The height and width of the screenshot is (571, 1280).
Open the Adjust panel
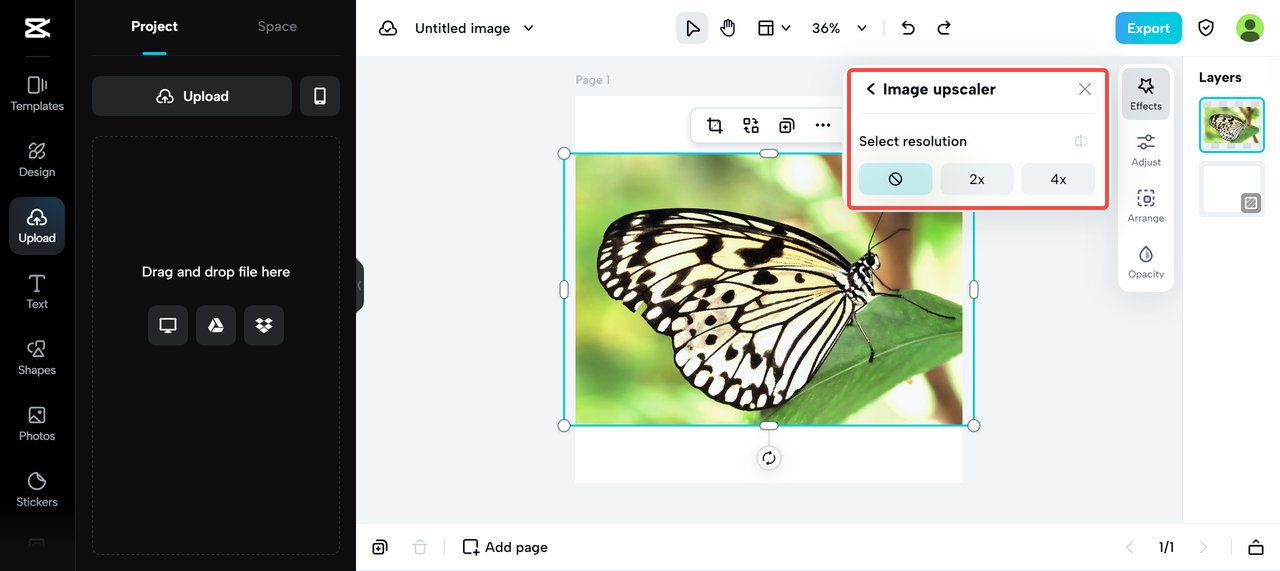click(1146, 150)
